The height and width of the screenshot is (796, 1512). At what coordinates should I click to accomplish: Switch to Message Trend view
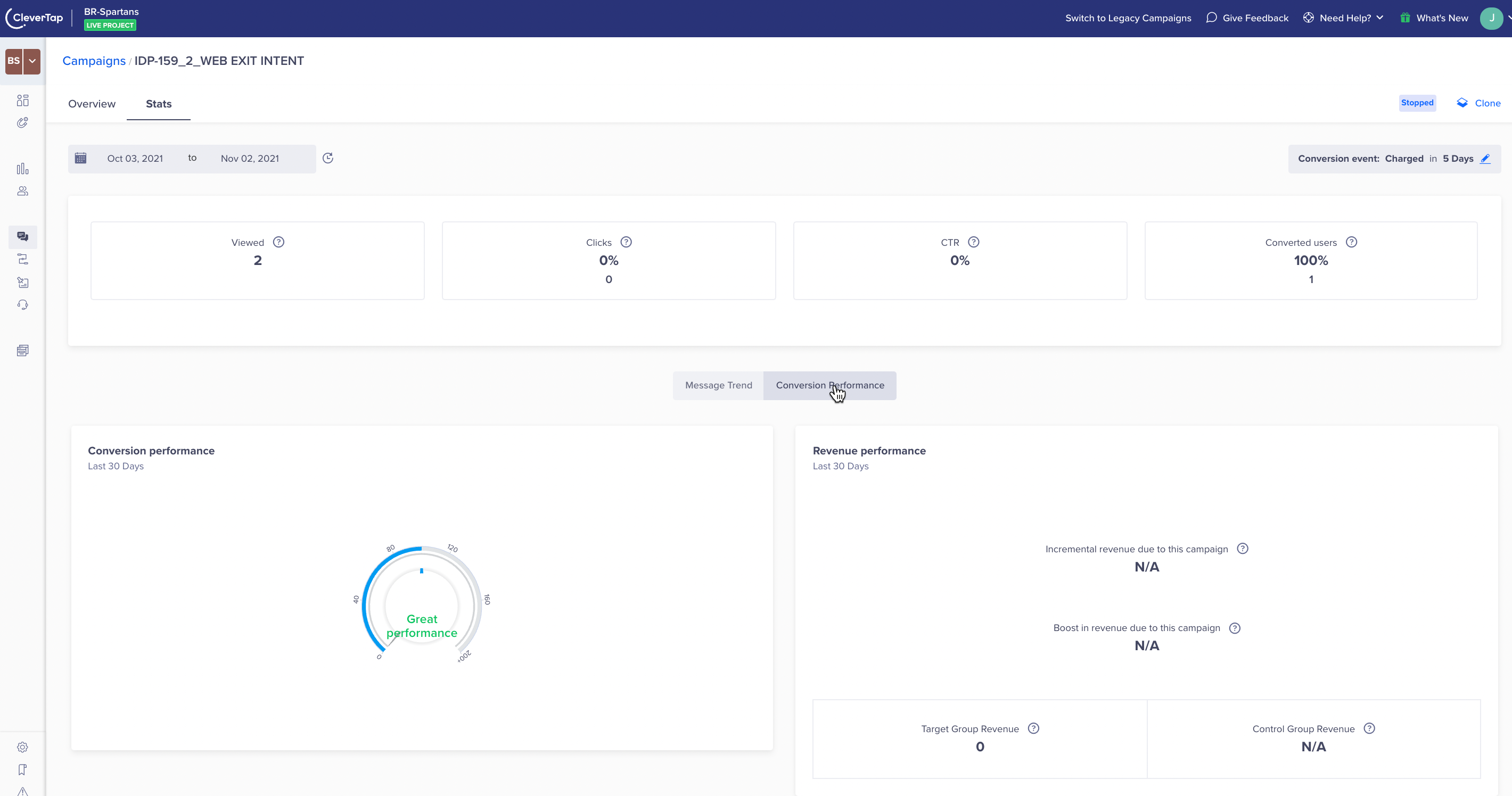pos(718,385)
